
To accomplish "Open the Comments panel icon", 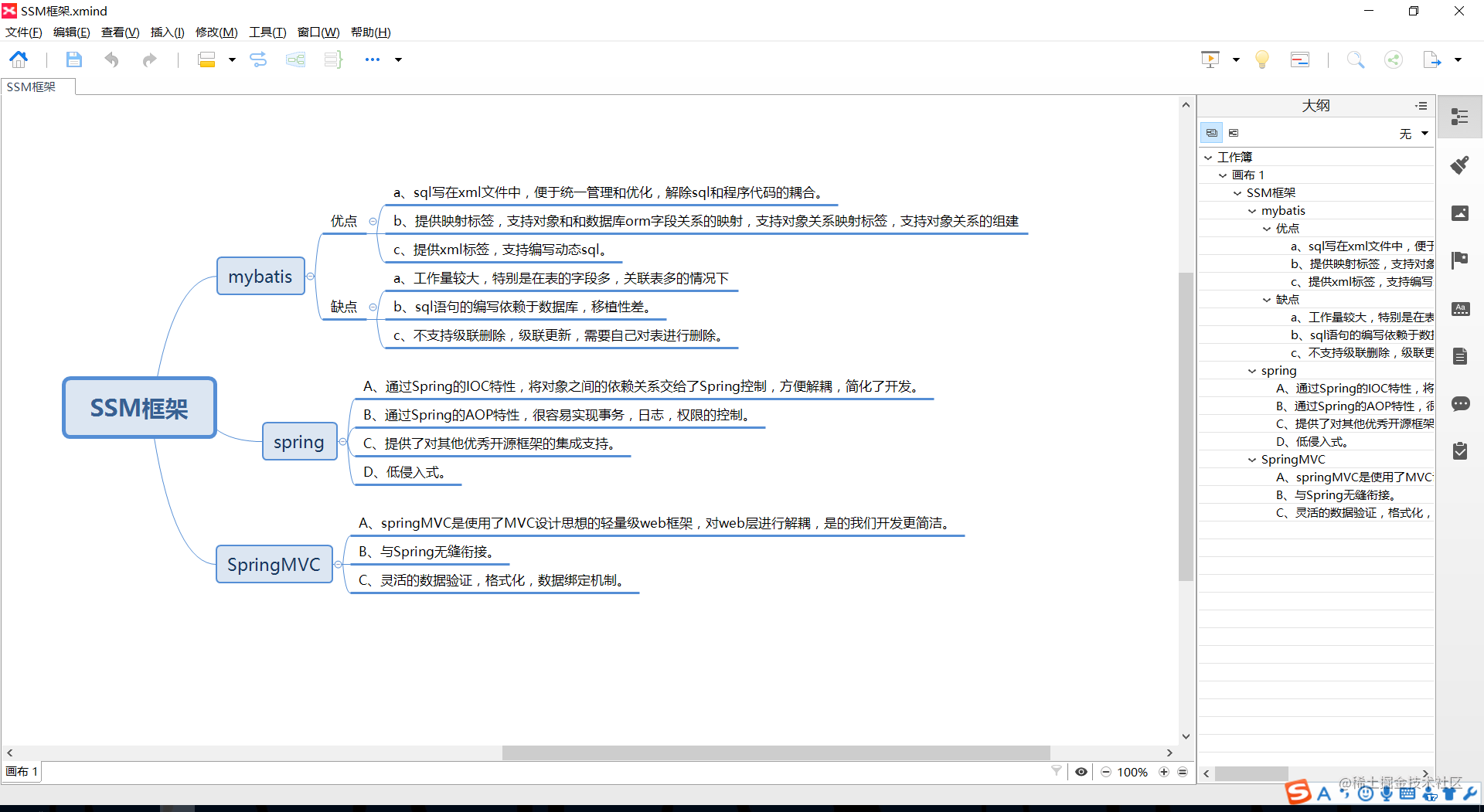I will coord(1460,404).
